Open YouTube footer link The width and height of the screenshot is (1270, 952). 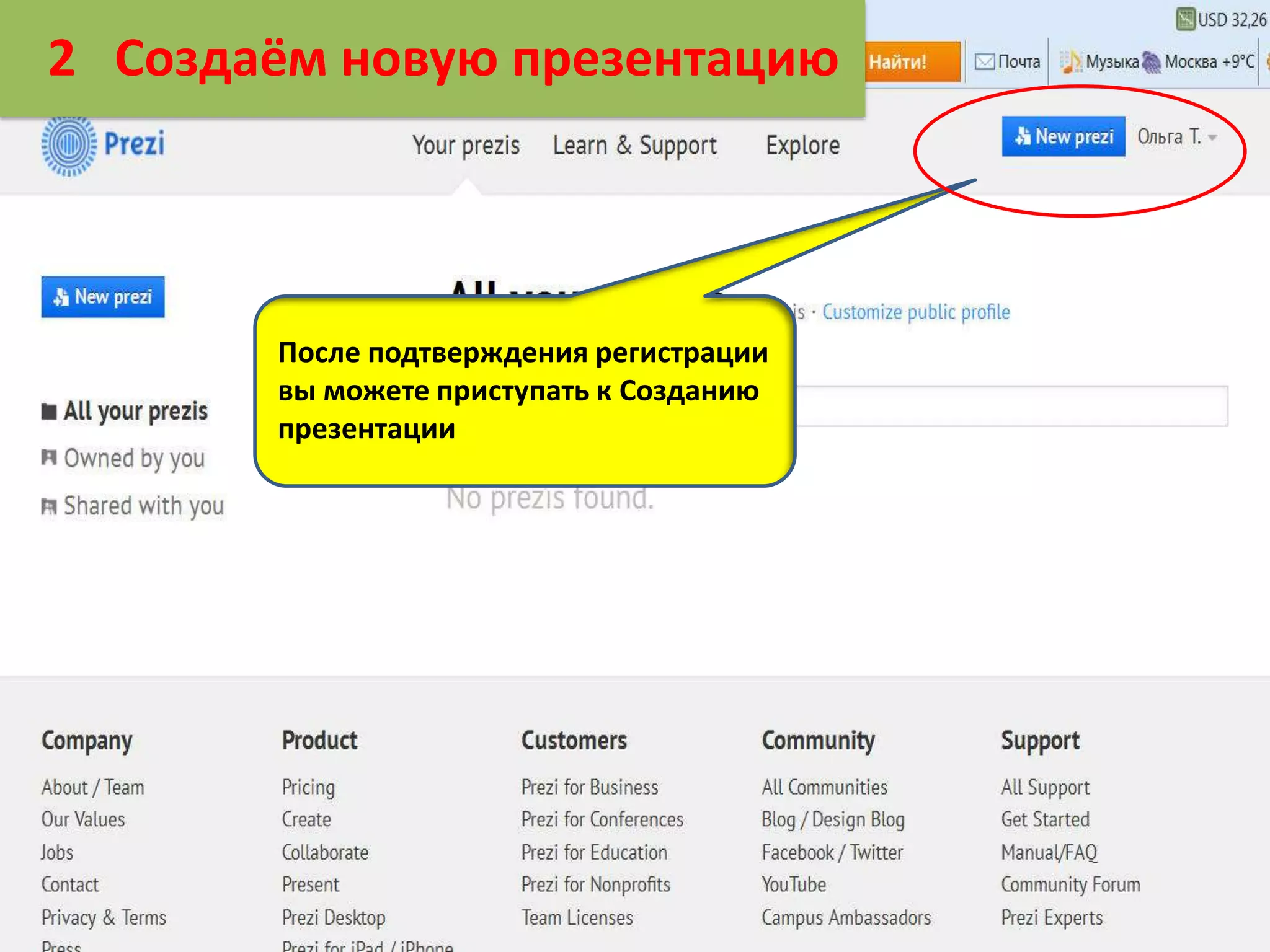coord(794,884)
